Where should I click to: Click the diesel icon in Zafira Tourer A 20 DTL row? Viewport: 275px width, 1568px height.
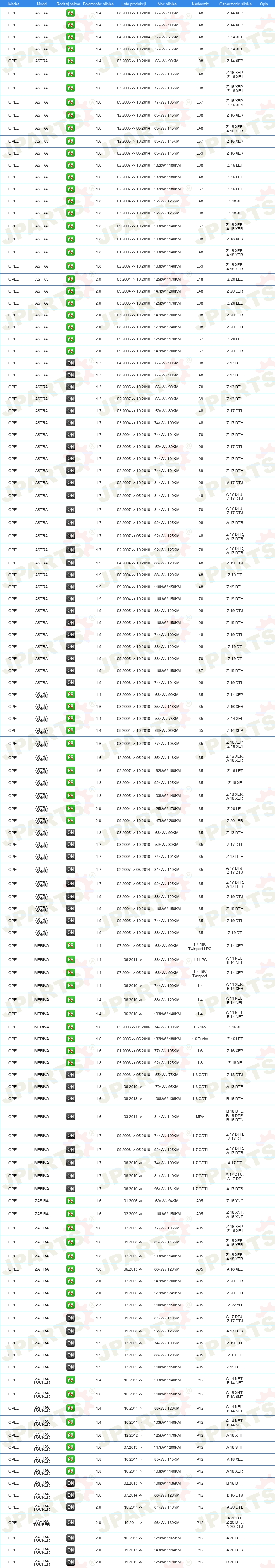71,1507
